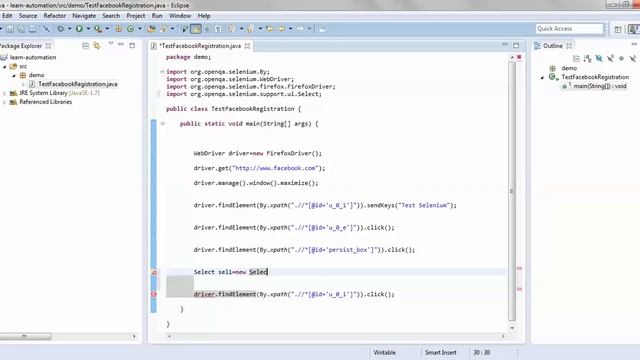Select the Java perspective button
Viewport: 640px width, 360px height.
633,29
